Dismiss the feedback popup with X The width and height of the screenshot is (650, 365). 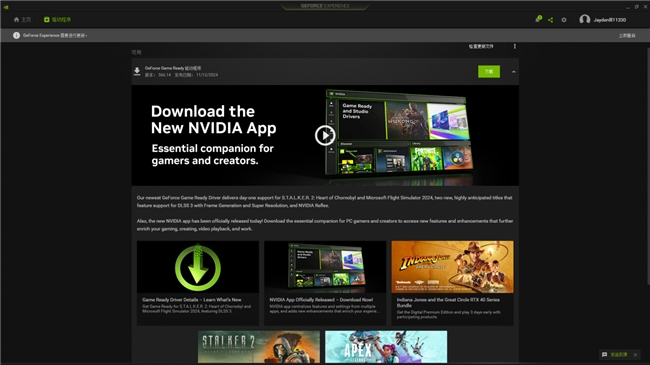pos(635,355)
